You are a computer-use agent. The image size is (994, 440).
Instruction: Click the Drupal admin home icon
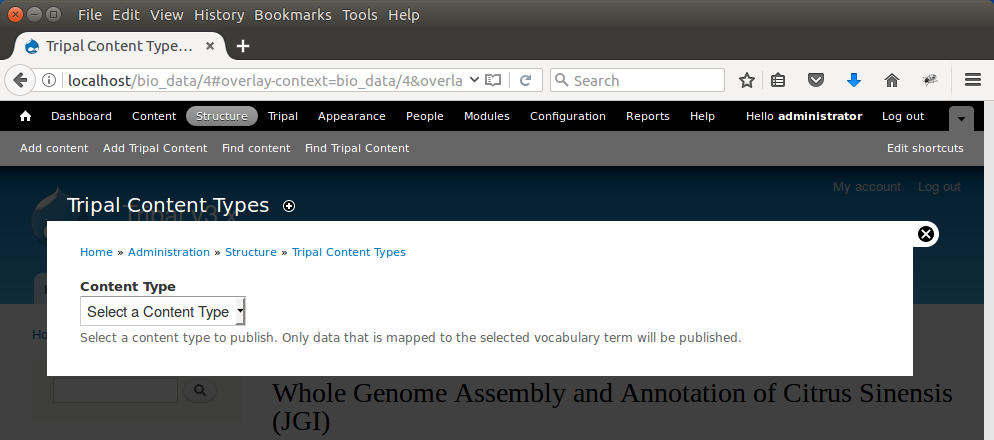tap(26, 116)
